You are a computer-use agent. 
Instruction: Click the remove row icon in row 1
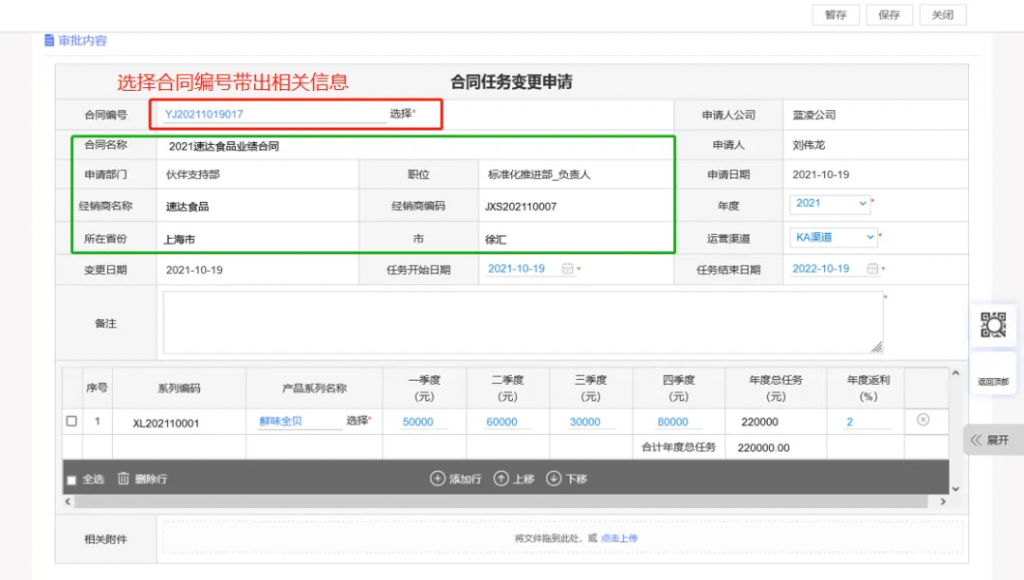(x=923, y=420)
